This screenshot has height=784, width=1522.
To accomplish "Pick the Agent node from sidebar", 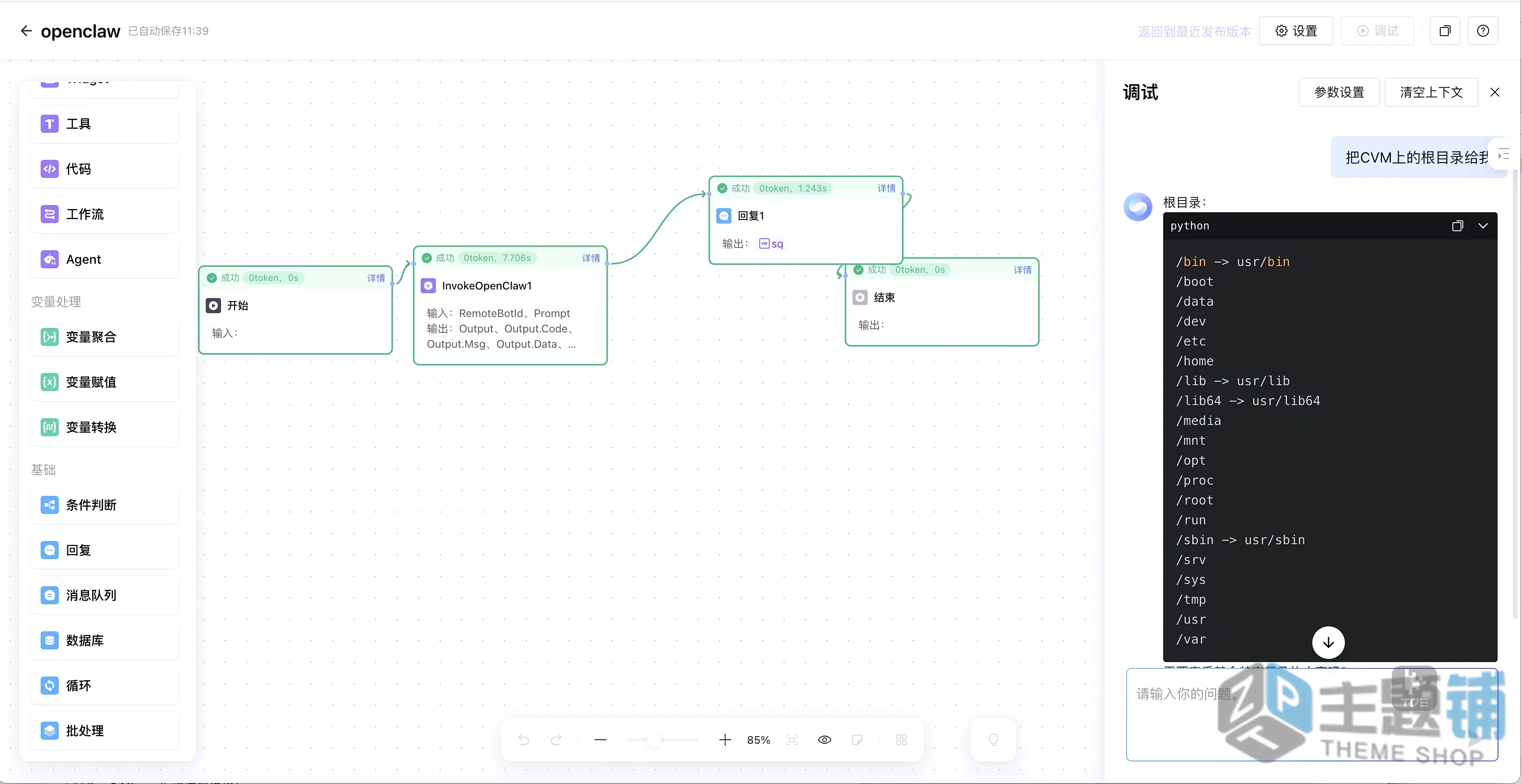I will coord(104,259).
